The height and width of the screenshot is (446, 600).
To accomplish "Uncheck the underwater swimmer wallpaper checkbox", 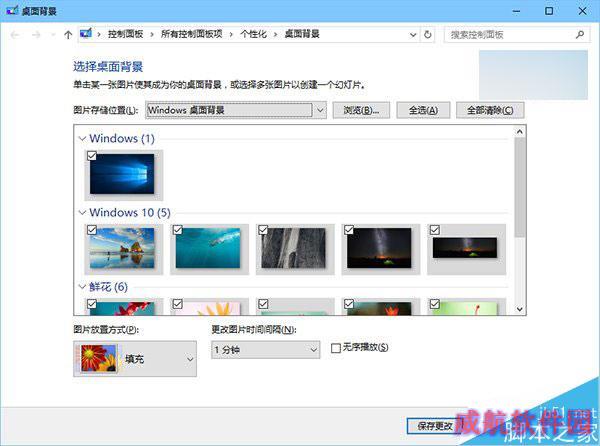I will pyautogui.click(x=178, y=230).
